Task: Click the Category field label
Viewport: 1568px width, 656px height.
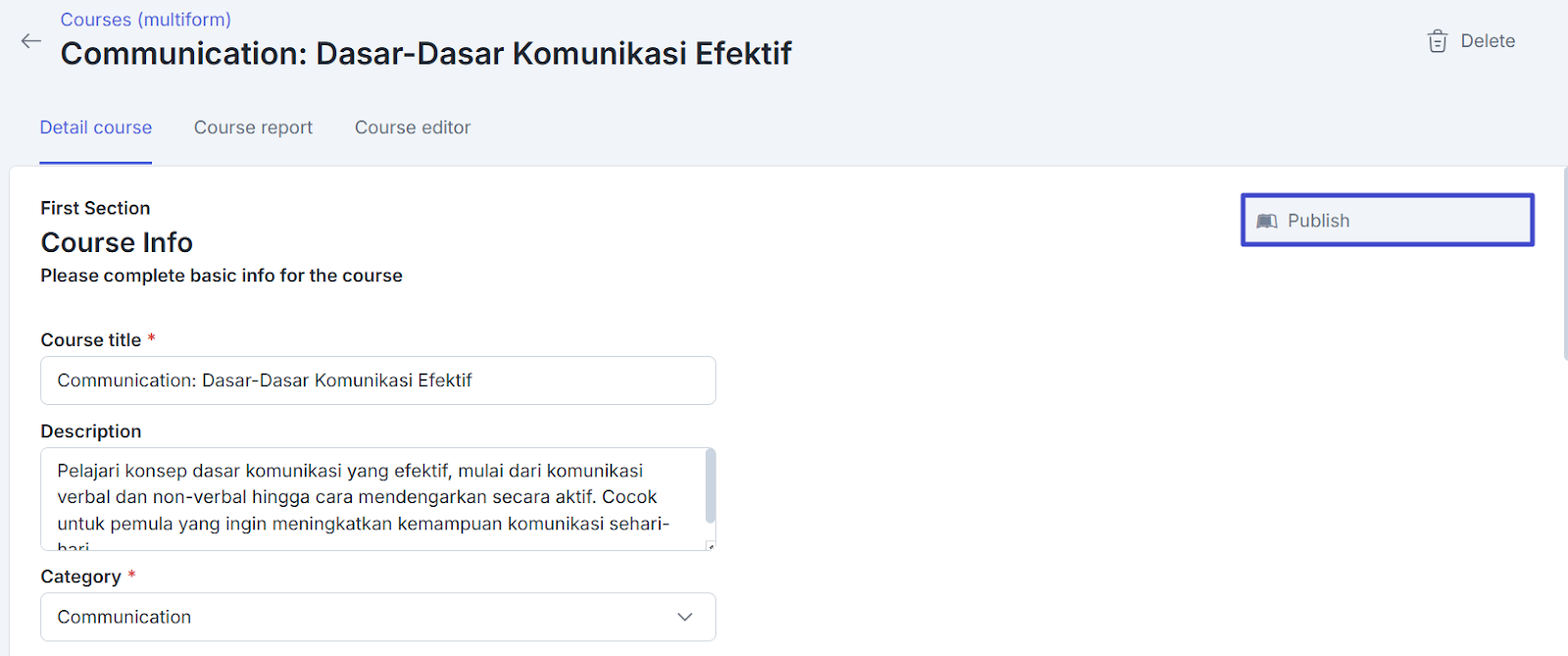Action: tap(81, 577)
